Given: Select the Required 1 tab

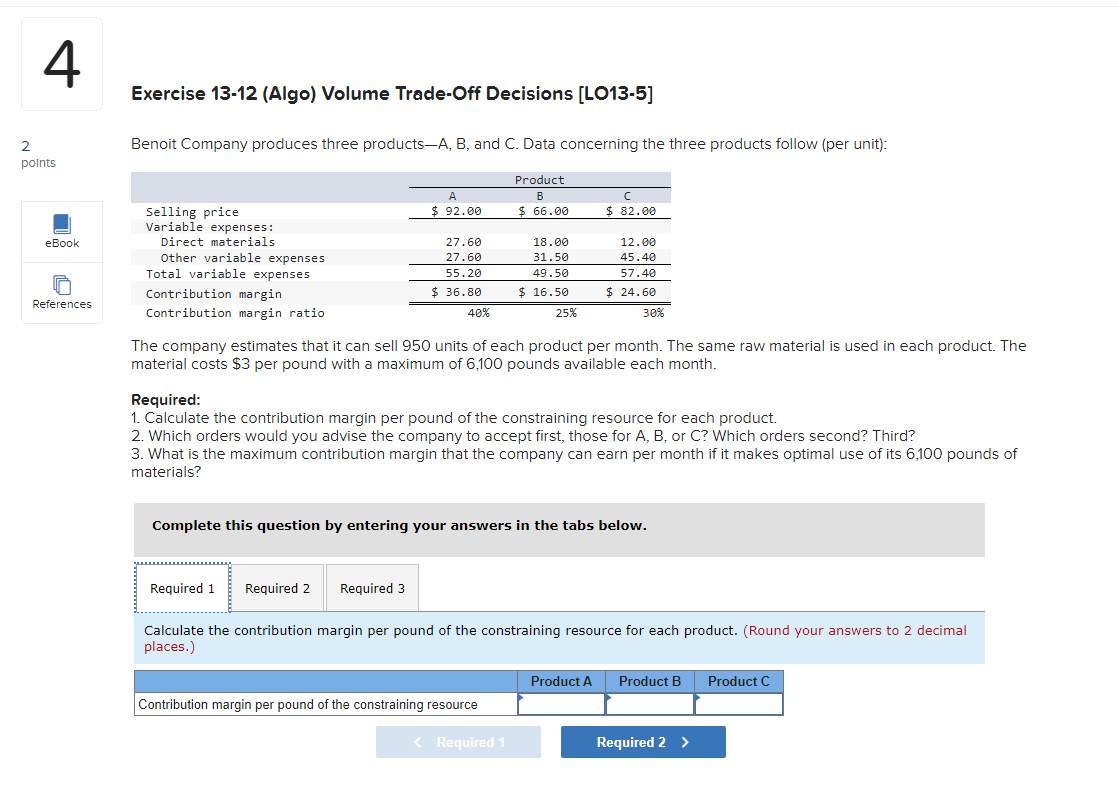Looking at the screenshot, I should coord(183,588).
